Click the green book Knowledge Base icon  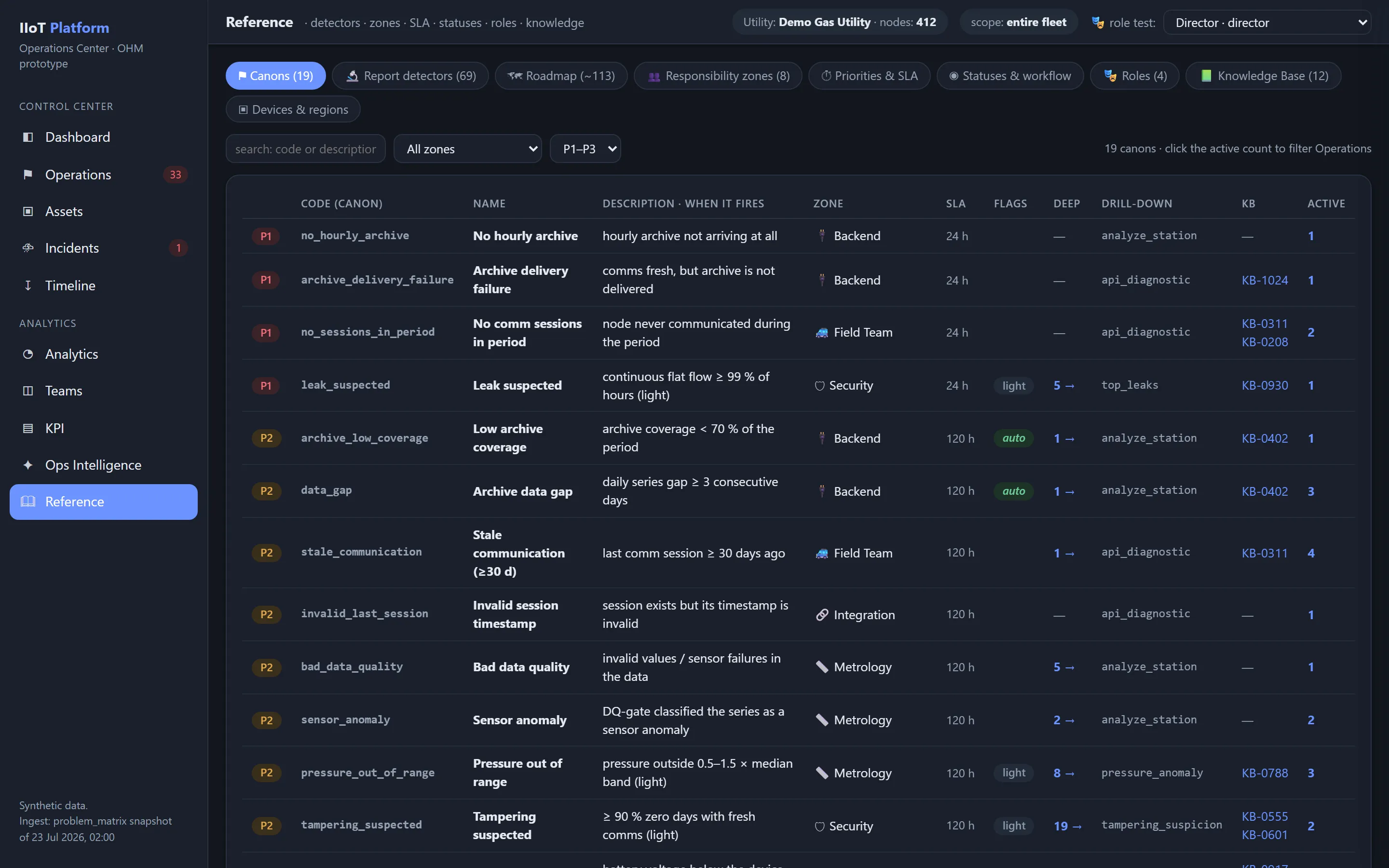[x=1206, y=76]
